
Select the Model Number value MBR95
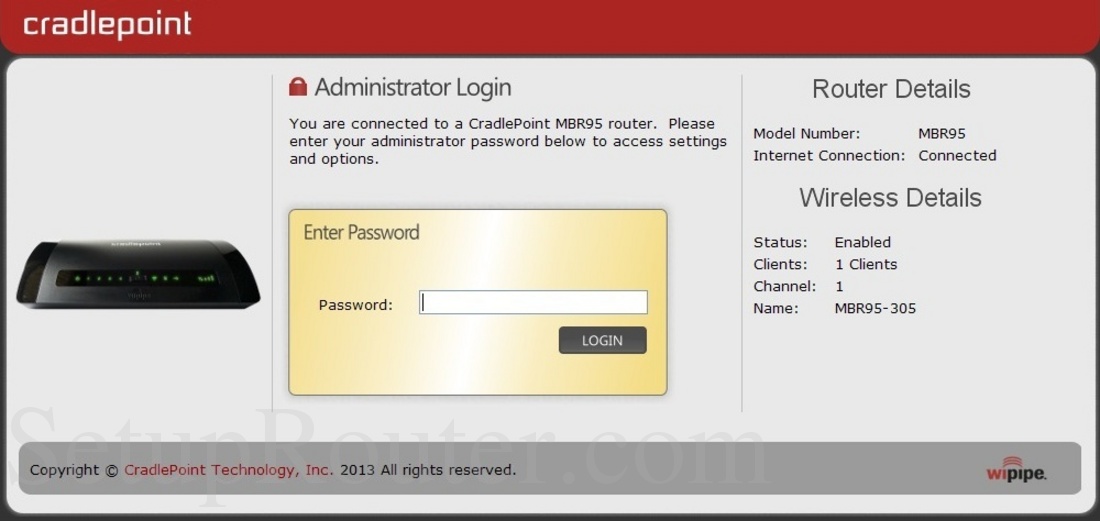(941, 134)
